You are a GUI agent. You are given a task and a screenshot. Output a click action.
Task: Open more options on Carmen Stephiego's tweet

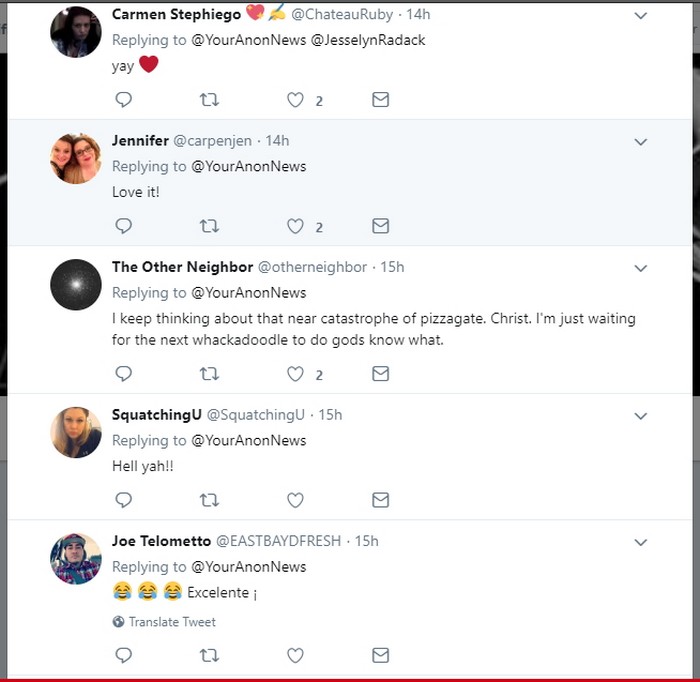tap(641, 16)
